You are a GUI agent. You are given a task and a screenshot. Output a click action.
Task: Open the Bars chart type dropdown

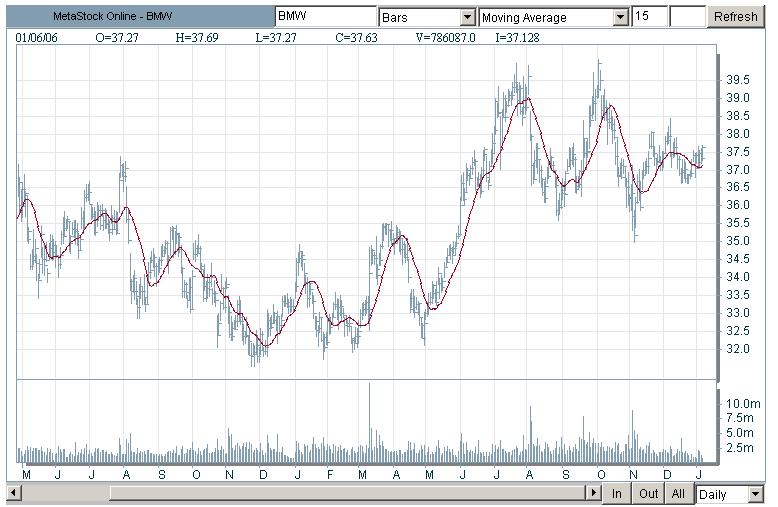point(427,17)
